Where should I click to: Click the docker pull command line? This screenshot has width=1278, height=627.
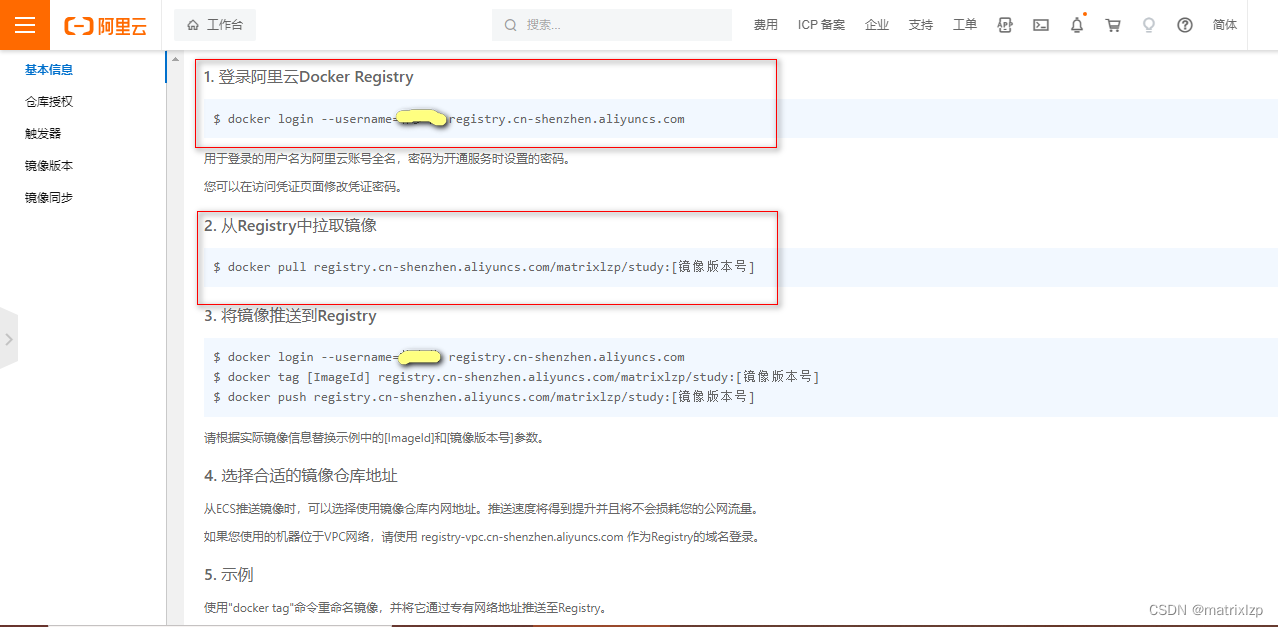(x=484, y=267)
